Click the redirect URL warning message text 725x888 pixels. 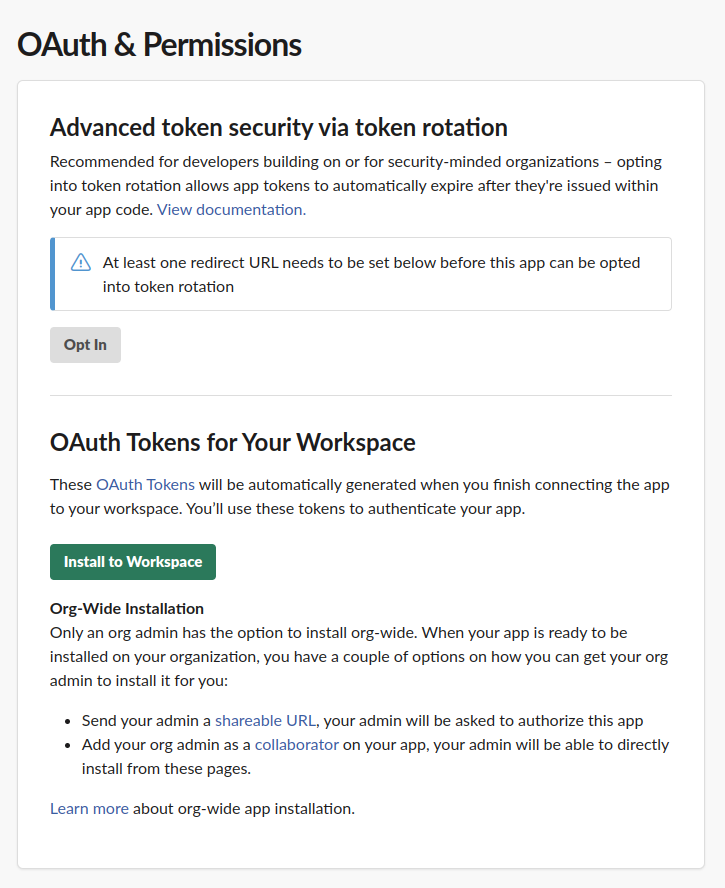tap(372, 275)
